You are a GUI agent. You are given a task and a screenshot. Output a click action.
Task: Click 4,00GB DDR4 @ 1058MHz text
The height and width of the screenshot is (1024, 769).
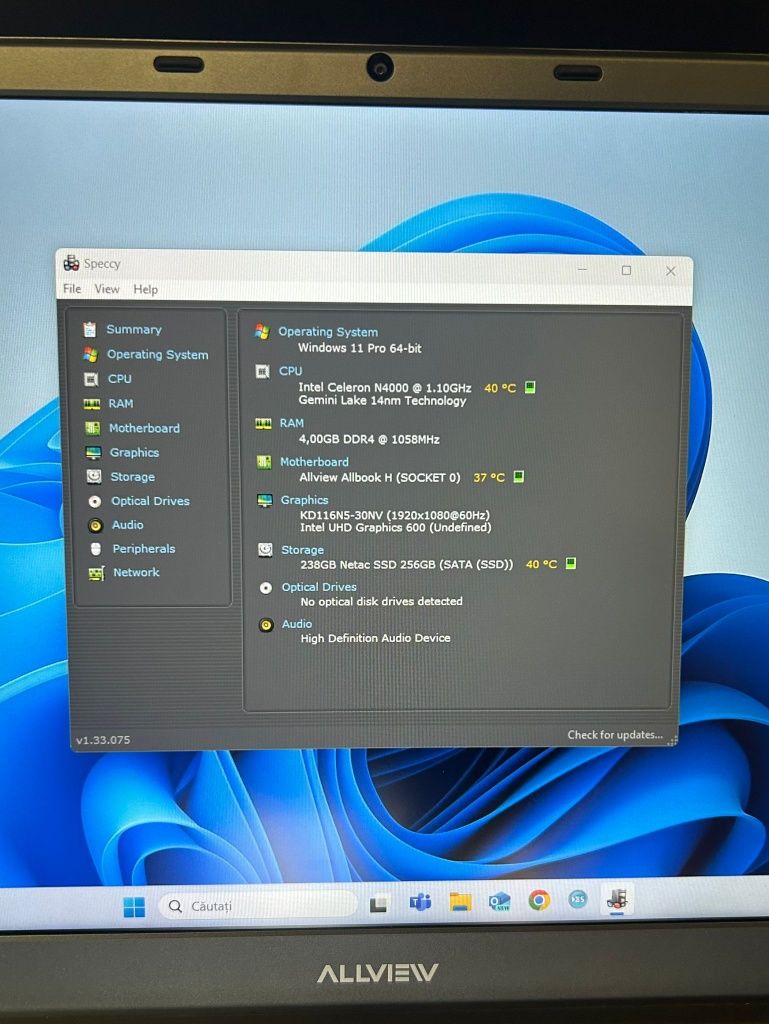pos(369,440)
